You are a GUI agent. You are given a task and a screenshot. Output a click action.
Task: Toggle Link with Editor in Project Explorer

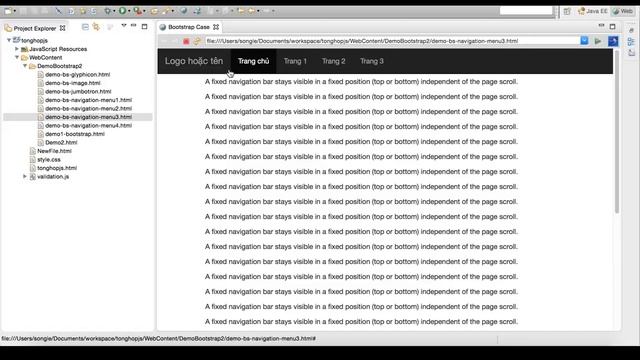pyautogui.click(x=96, y=27)
